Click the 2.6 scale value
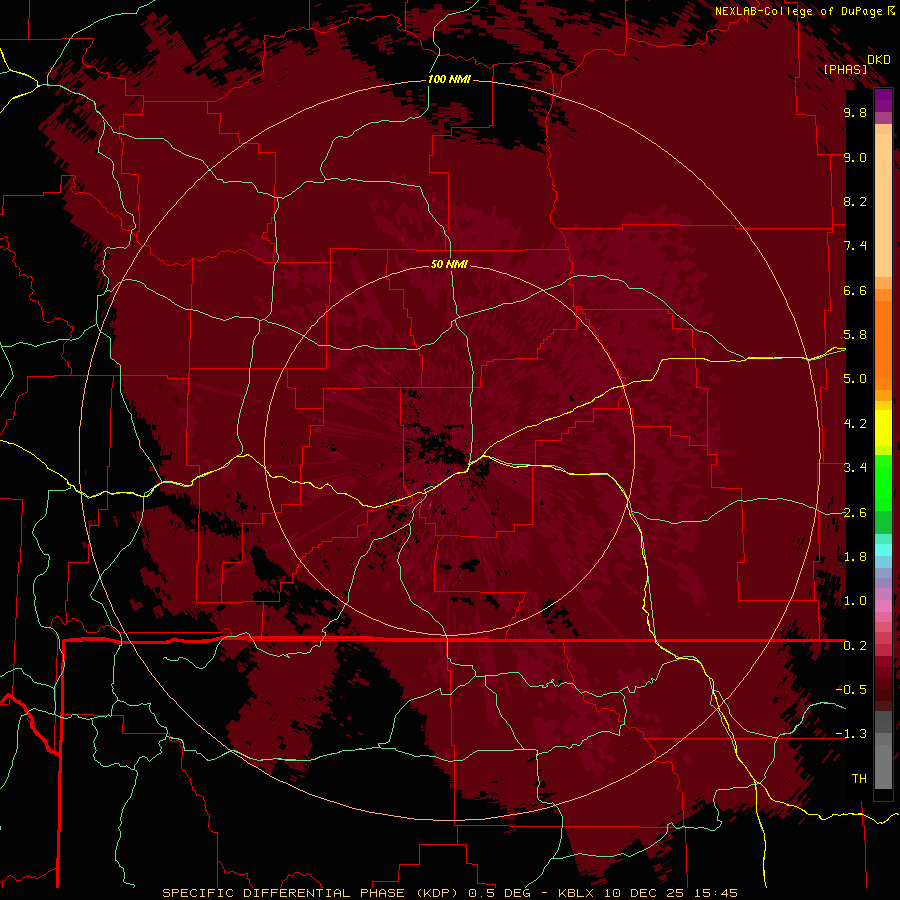Screen dimensions: 900x900 (855, 513)
